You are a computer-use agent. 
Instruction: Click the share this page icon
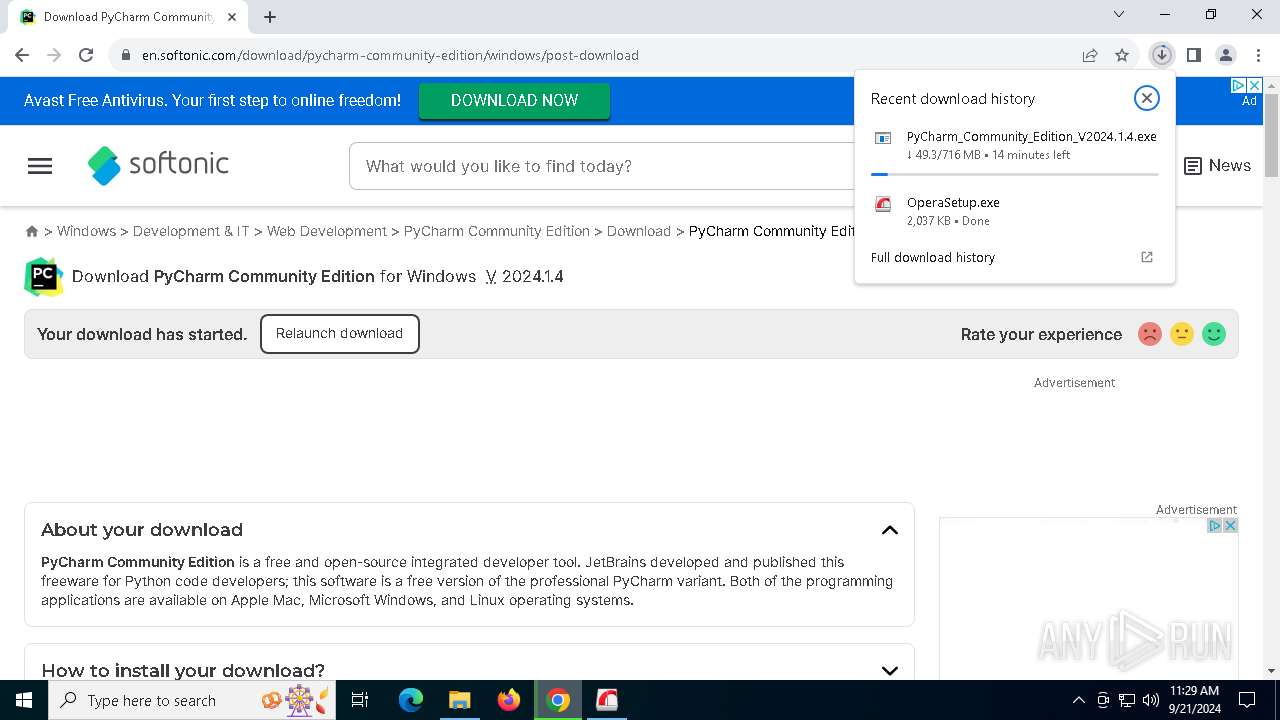coord(1090,55)
